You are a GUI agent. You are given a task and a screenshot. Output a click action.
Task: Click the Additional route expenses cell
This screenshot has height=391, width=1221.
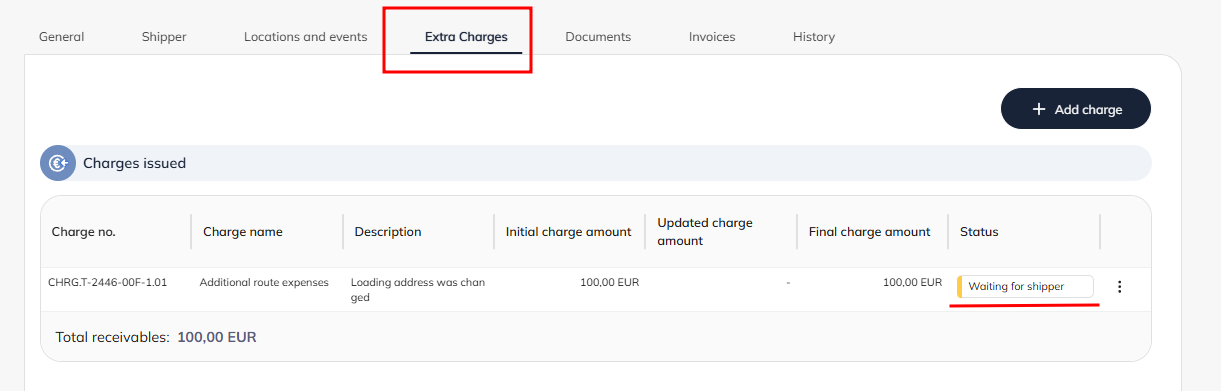click(264, 283)
